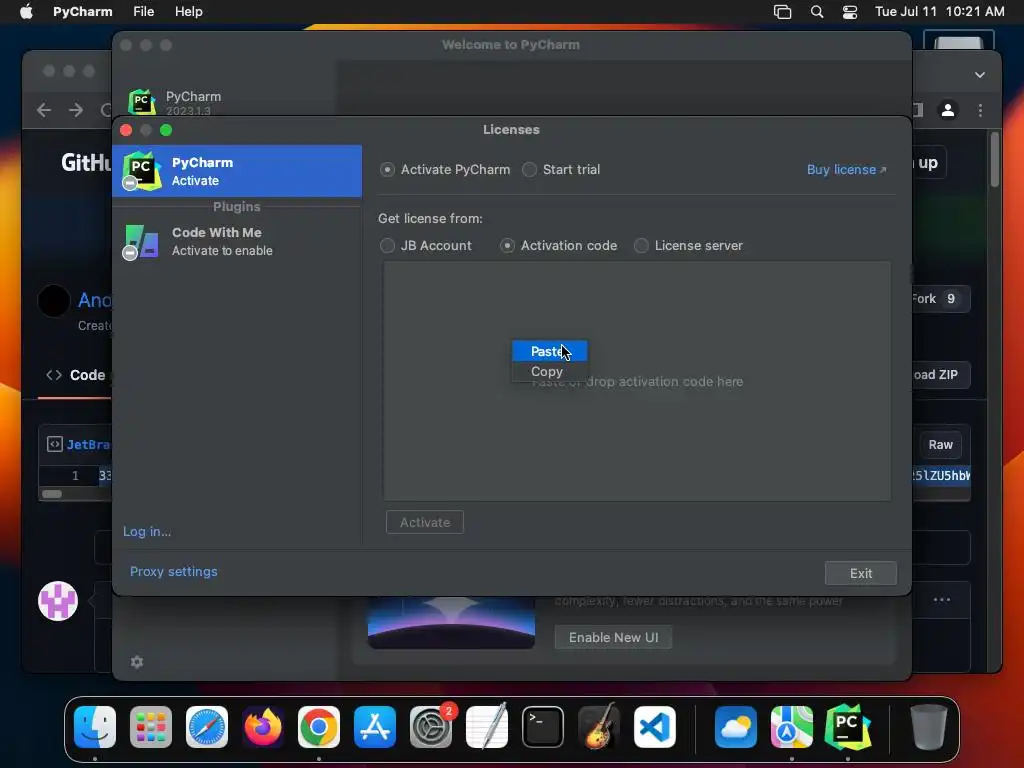1024x768 pixels.
Task: Open Firefox from the Dock
Action: [x=263, y=727]
